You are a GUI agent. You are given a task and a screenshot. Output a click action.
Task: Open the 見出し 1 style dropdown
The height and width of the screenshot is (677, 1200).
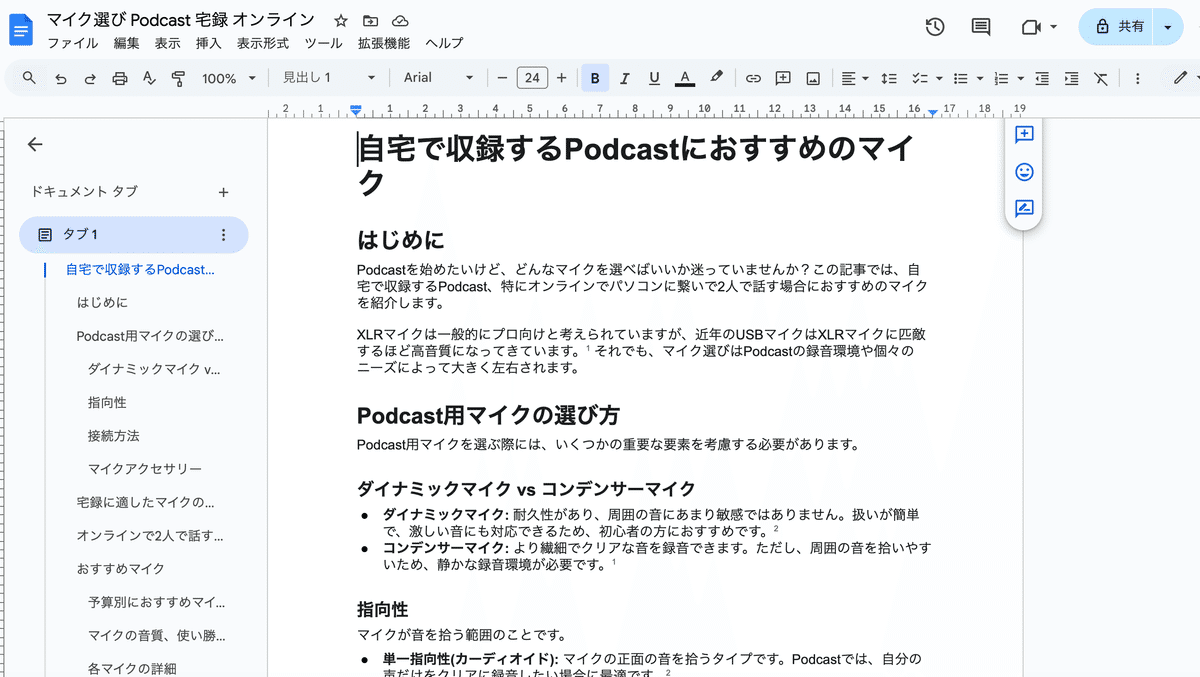(x=328, y=78)
